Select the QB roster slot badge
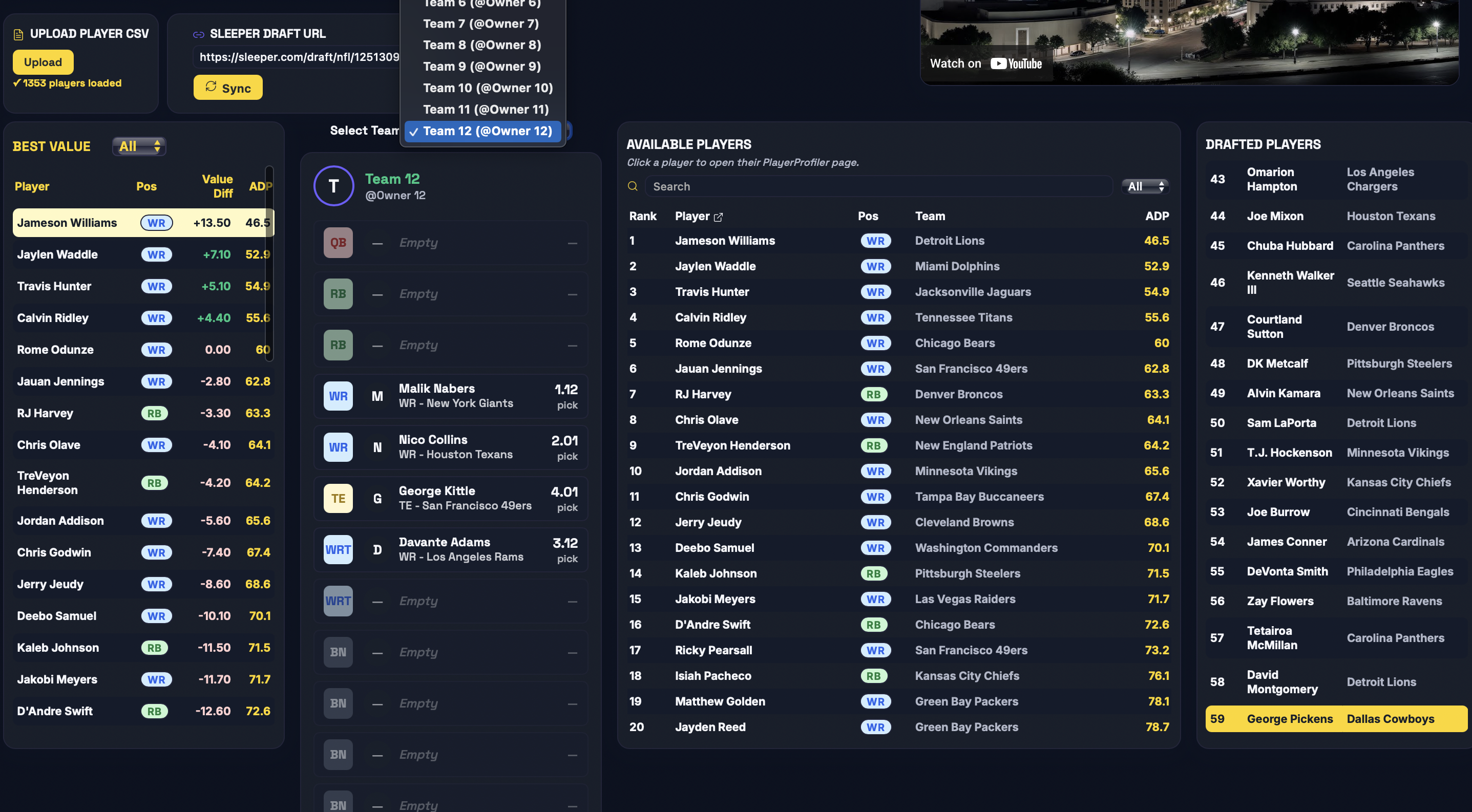1472x812 pixels. click(338, 243)
